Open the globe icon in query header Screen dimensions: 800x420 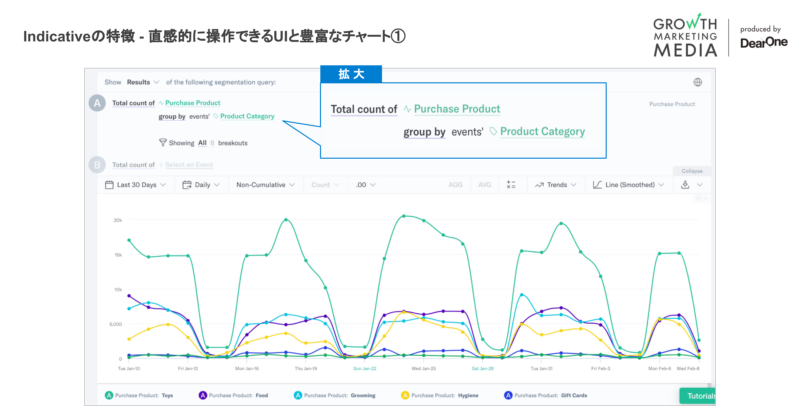(697, 82)
